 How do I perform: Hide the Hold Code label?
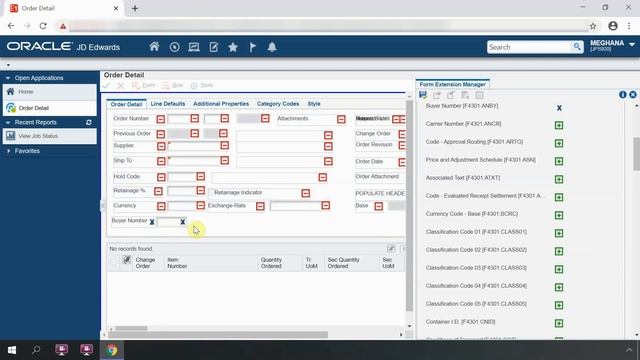[161, 177]
